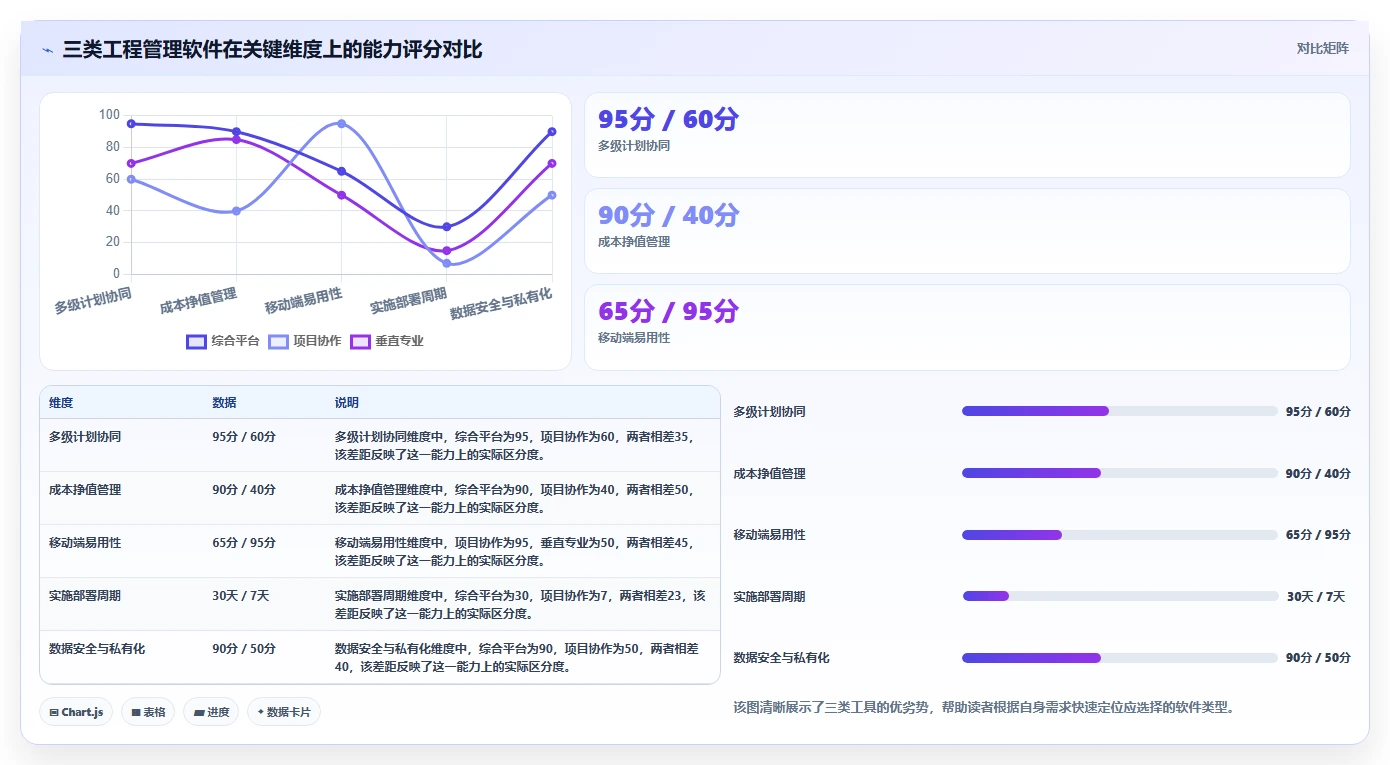Click the y-axis value 100
The height and width of the screenshot is (765, 1390).
pyautogui.click(x=109, y=114)
